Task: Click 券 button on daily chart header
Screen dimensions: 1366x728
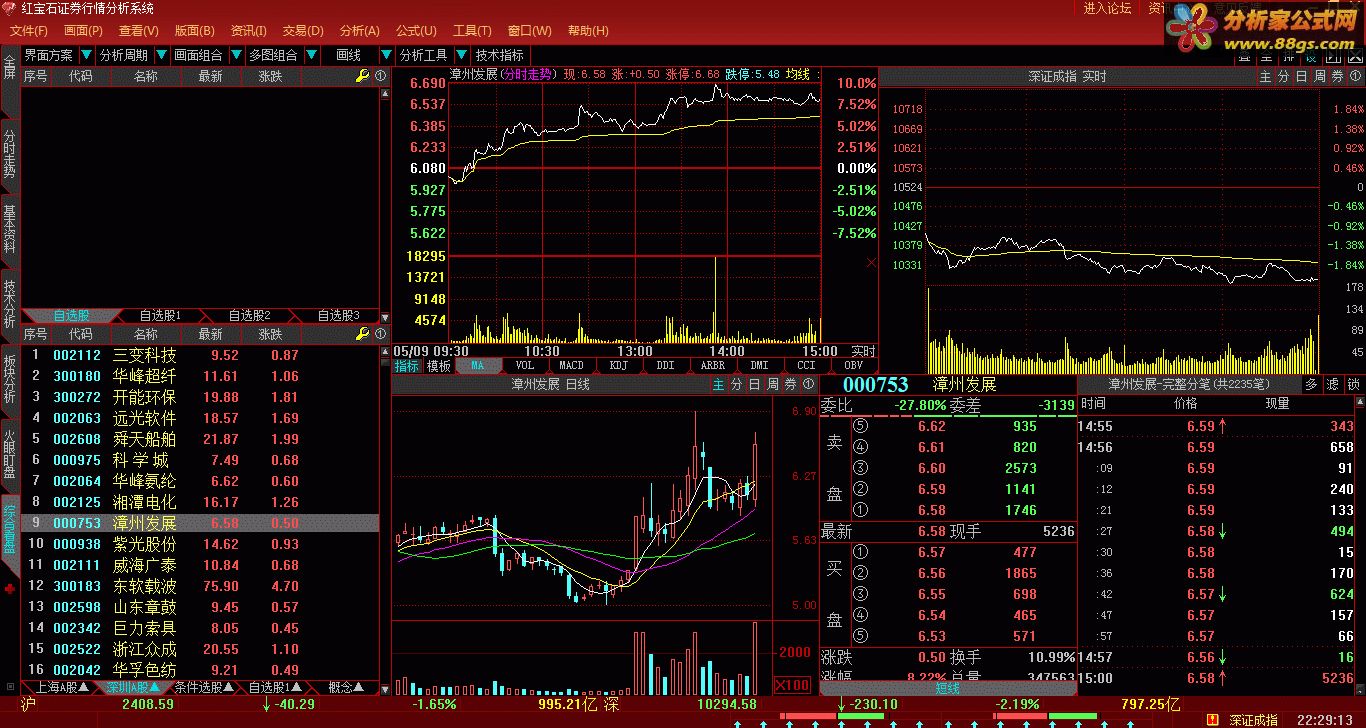Action: point(790,384)
